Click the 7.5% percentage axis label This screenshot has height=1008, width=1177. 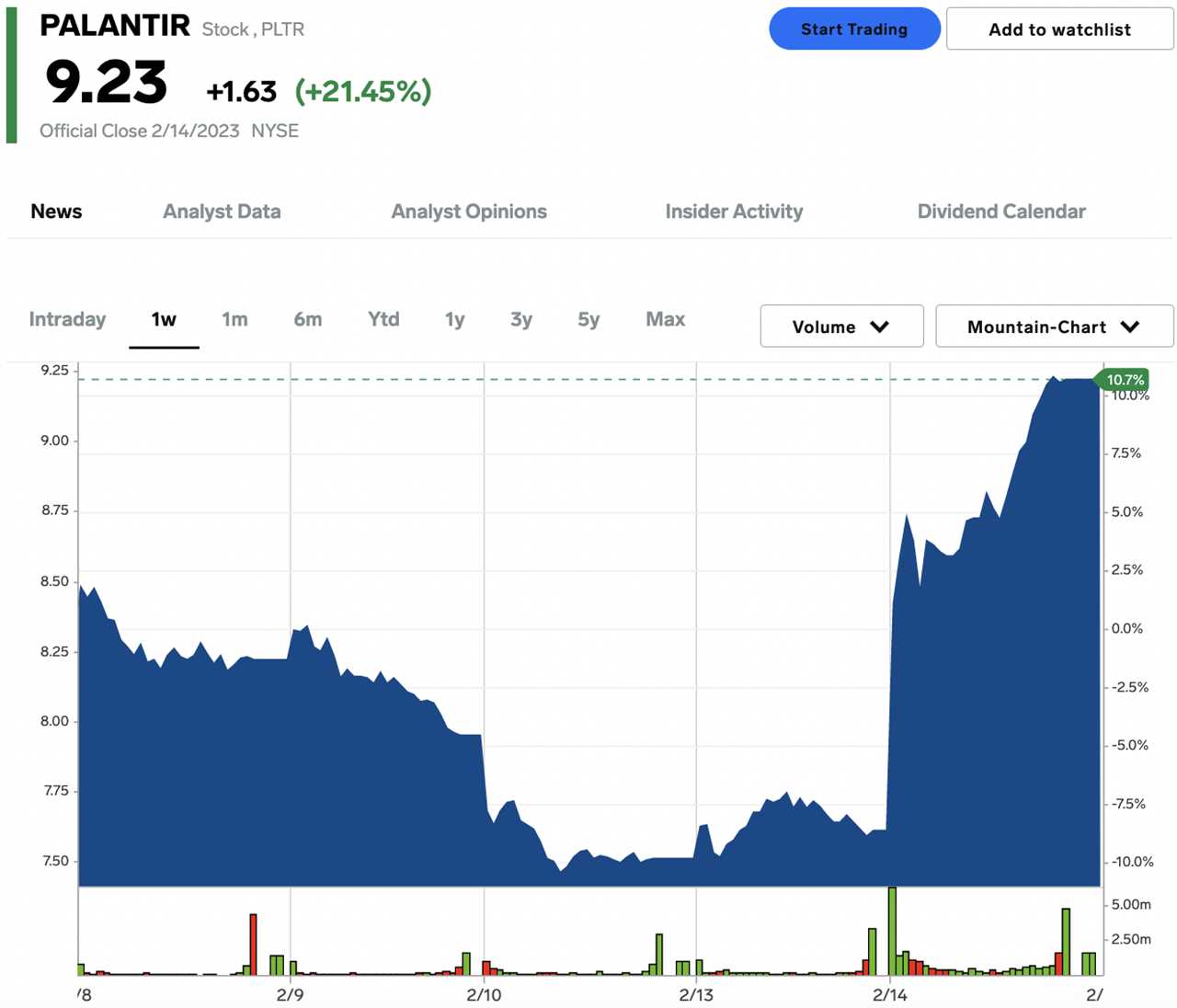coord(1126,452)
